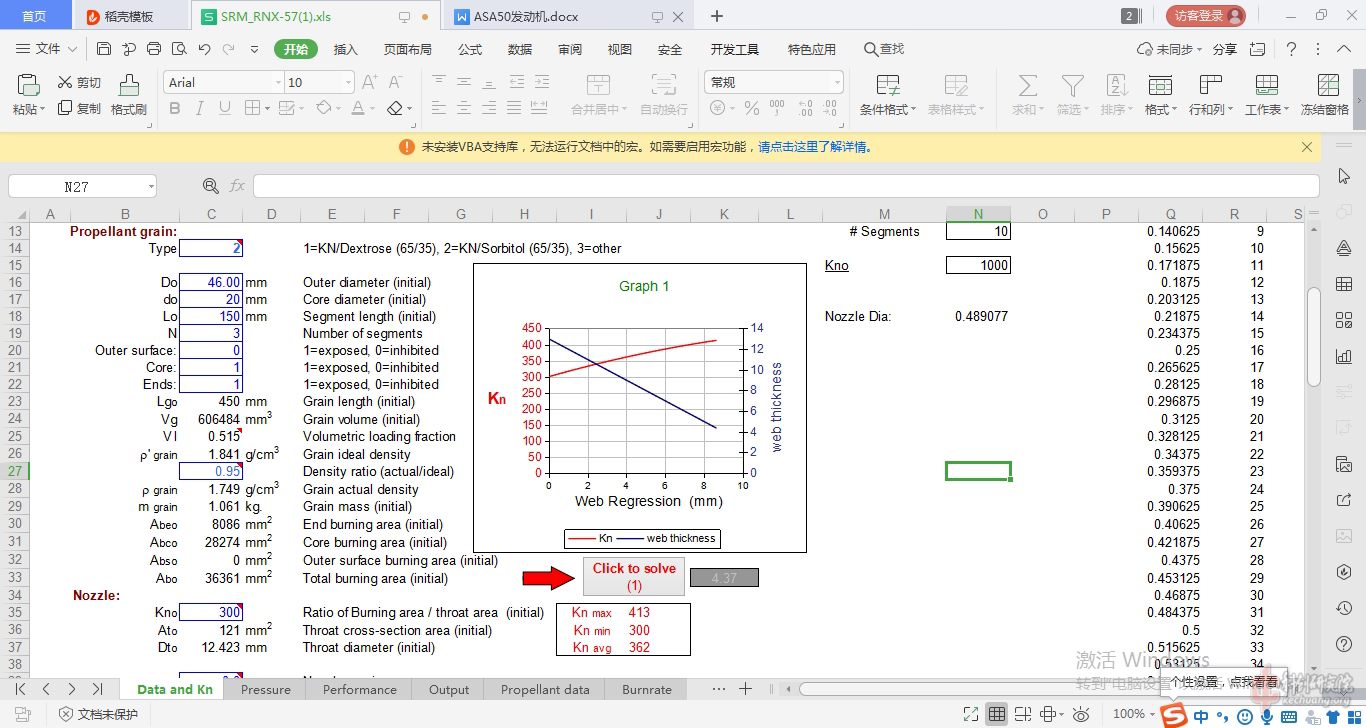
Task: Increase font size with A+ icon
Action: [x=370, y=83]
